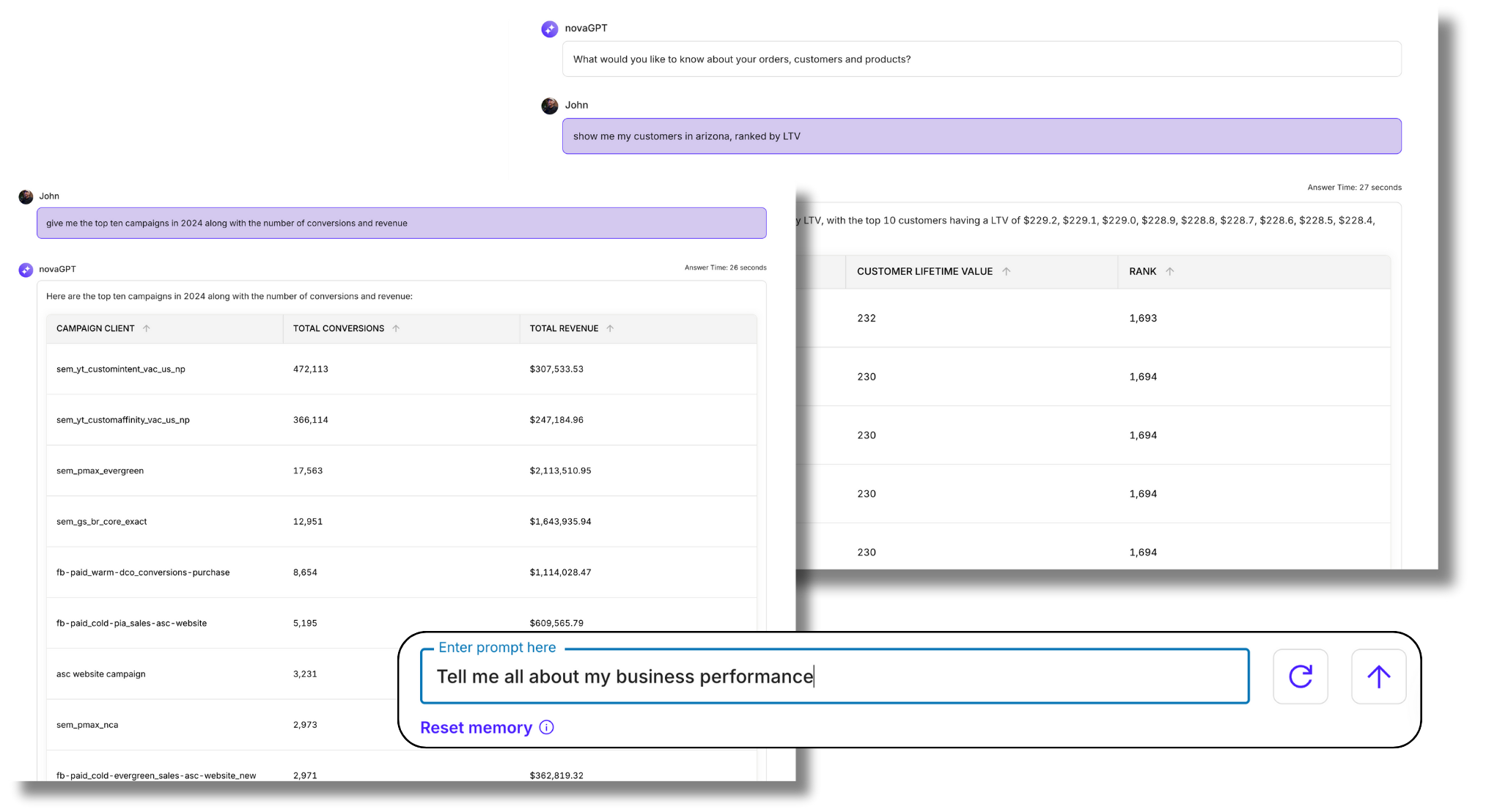Click the Campaign Client column header
Screen dimensions: 1486x812
point(95,328)
